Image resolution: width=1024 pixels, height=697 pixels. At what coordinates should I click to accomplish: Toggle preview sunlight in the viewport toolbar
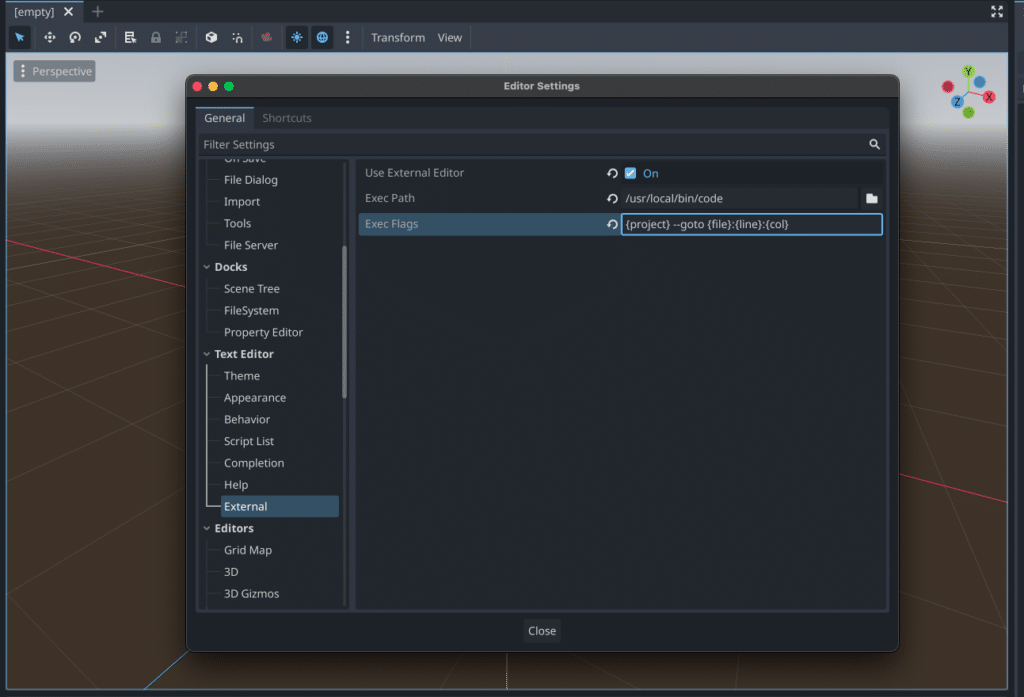pos(296,37)
